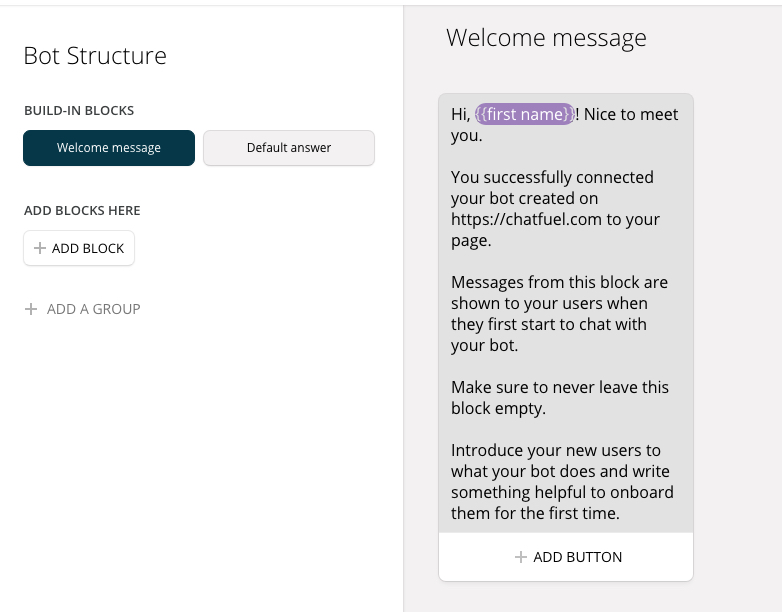The width and height of the screenshot is (782, 612).
Task: Click the ADD A GROUP text
Action: click(x=94, y=309)
